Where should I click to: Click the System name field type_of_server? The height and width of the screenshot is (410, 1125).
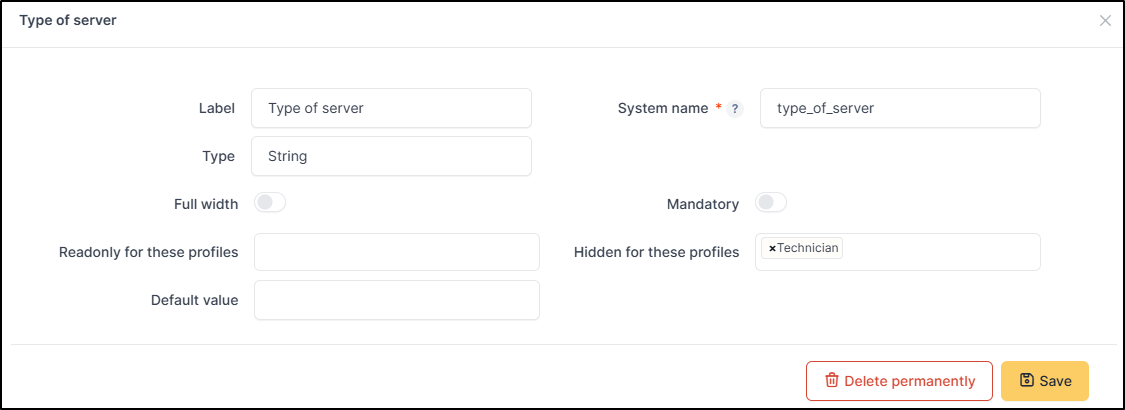click(x=900, y=108)
